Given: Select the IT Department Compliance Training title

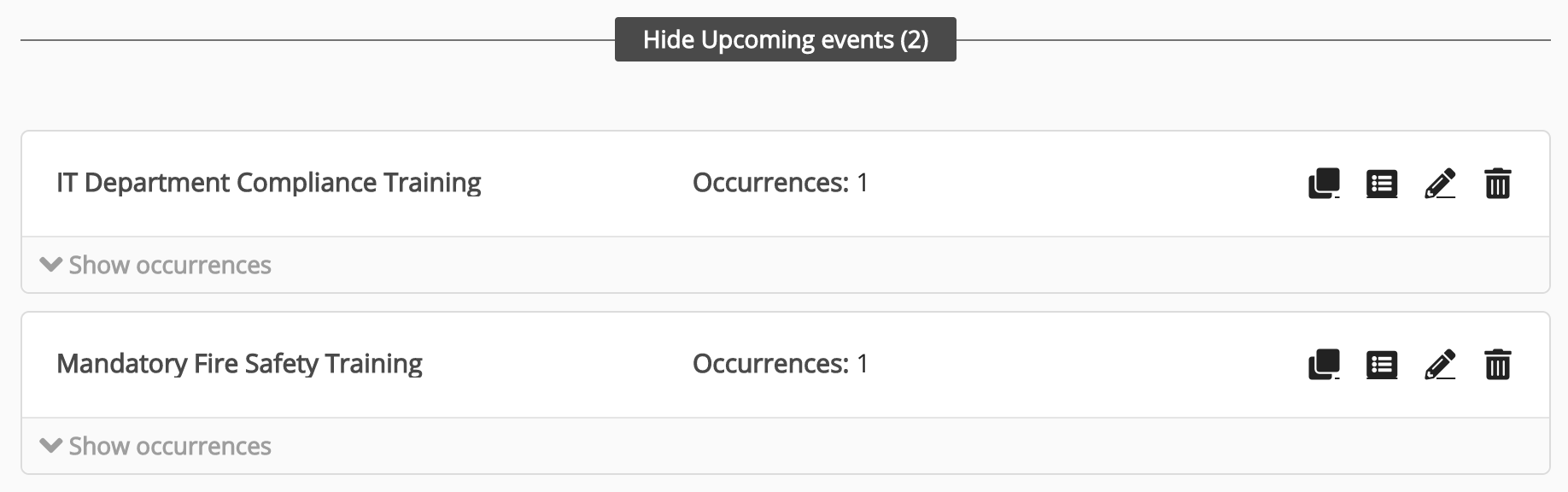Looking at the screenshot, I should coord(267,182).
